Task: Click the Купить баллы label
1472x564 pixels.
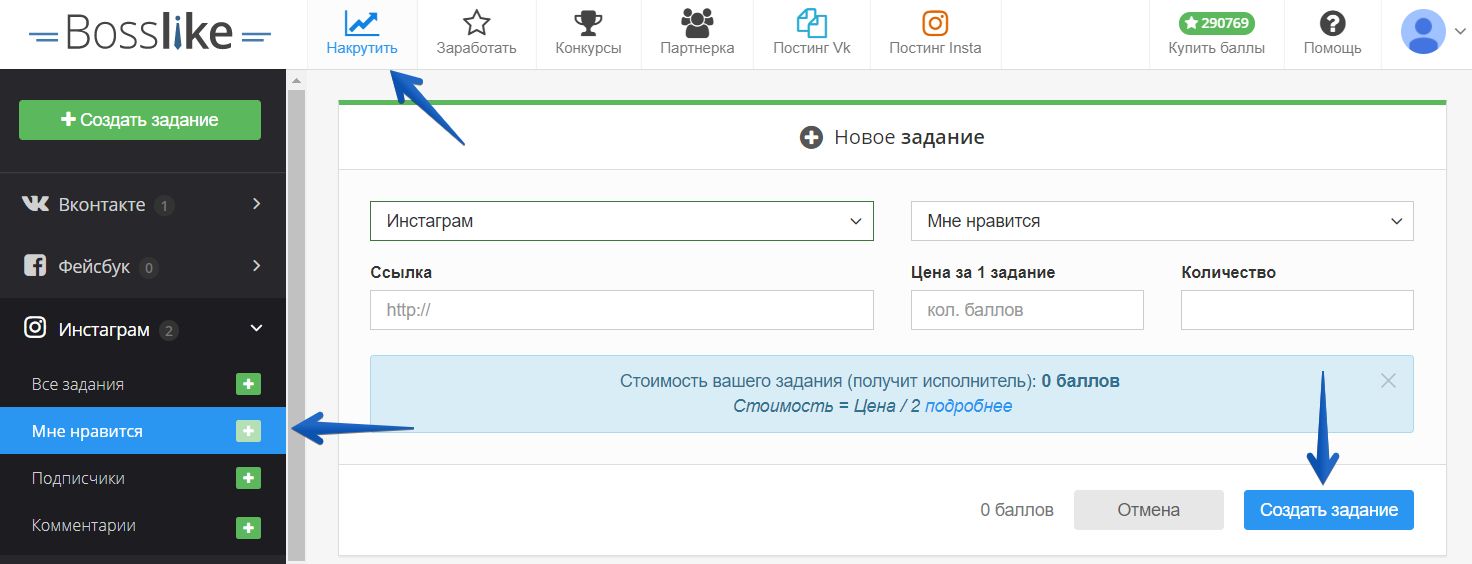Action: pos(1216,48)
